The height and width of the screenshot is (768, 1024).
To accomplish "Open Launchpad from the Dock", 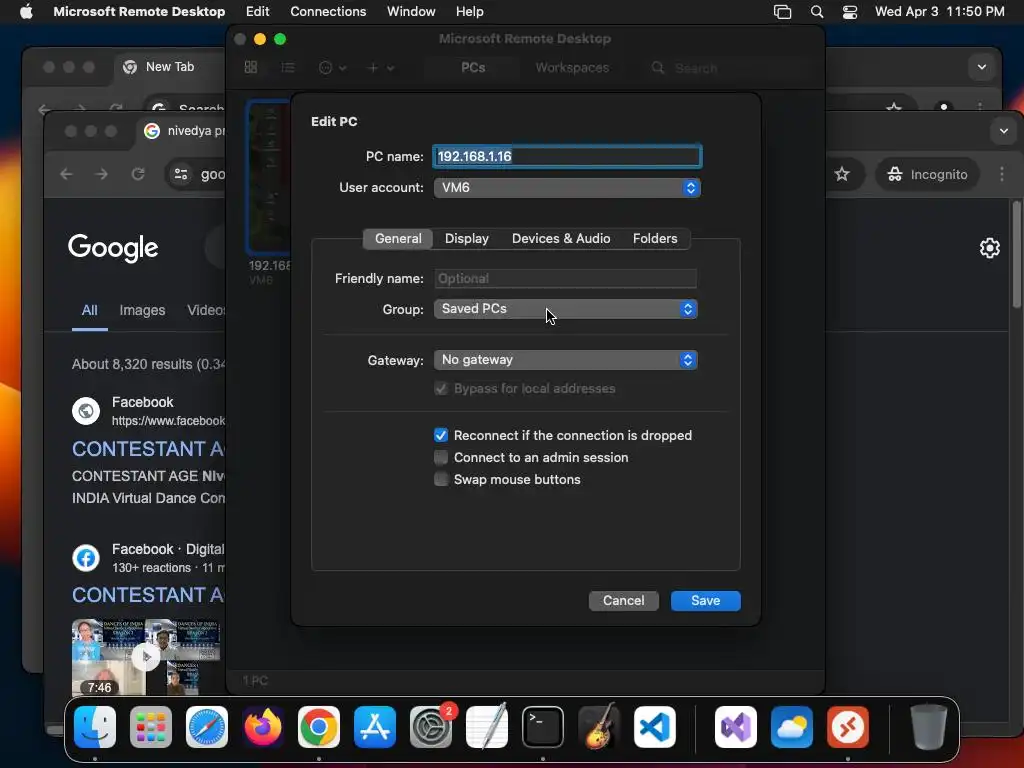I will pos(151,727).
